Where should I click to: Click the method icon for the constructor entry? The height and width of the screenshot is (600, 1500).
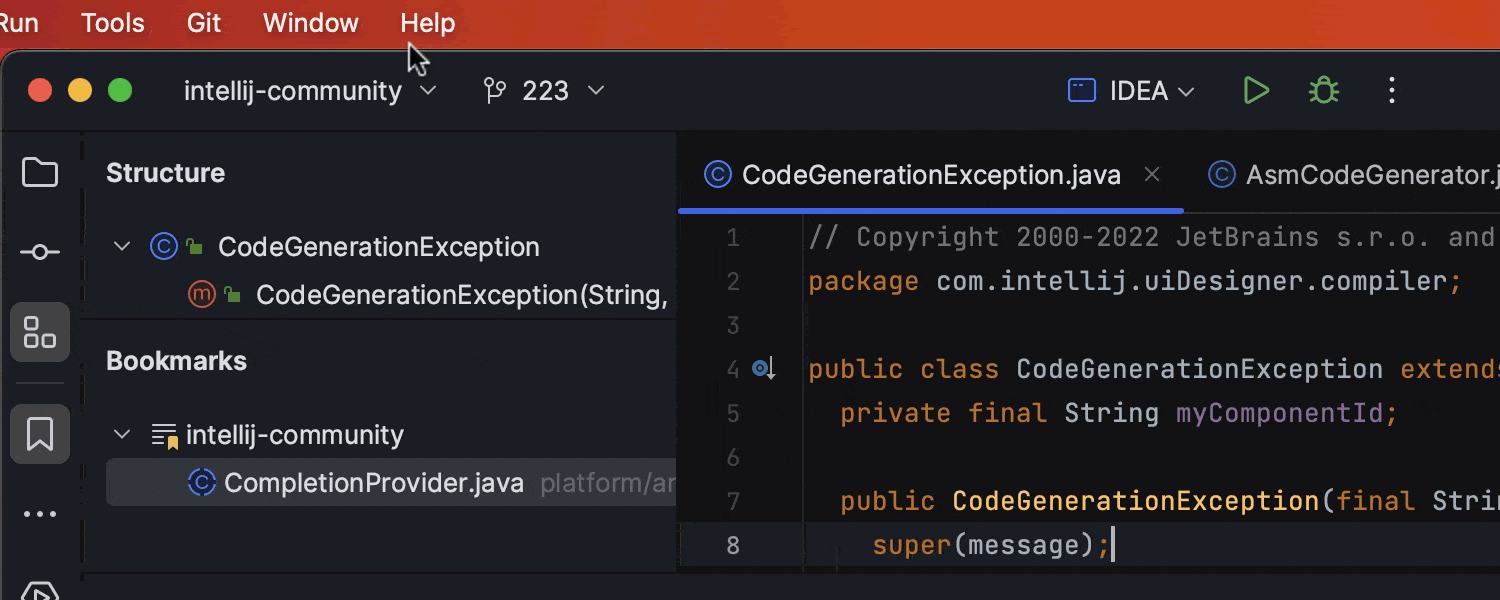coord(201,294)
